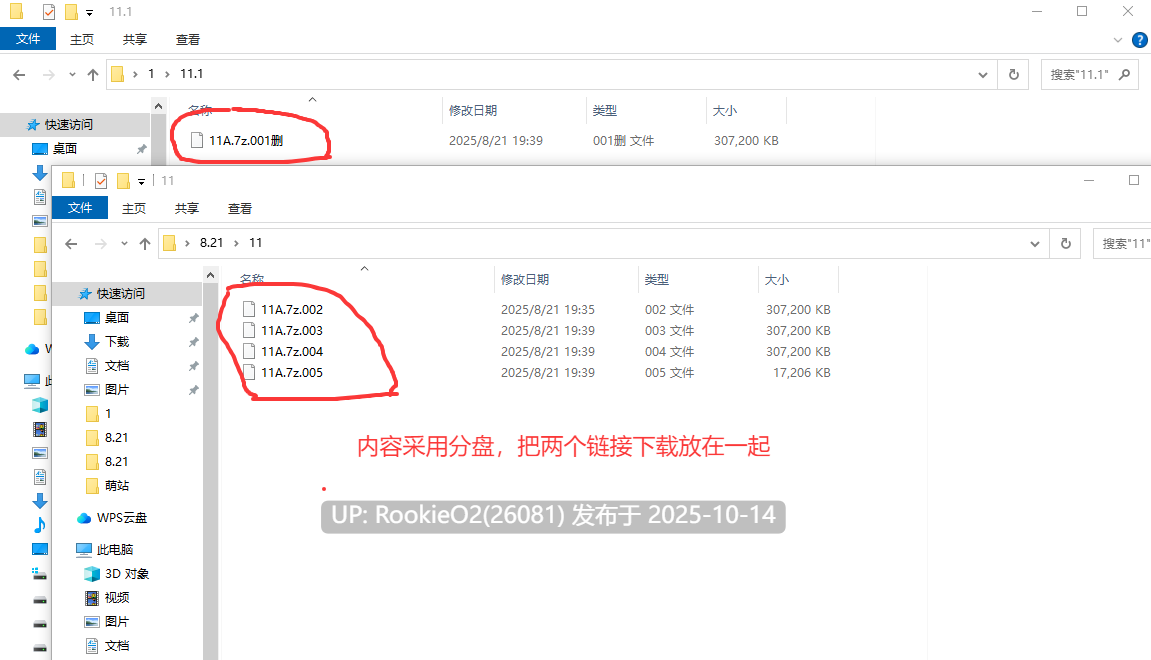Click 视频 film icon in 11 sidebar

[92, 598]
